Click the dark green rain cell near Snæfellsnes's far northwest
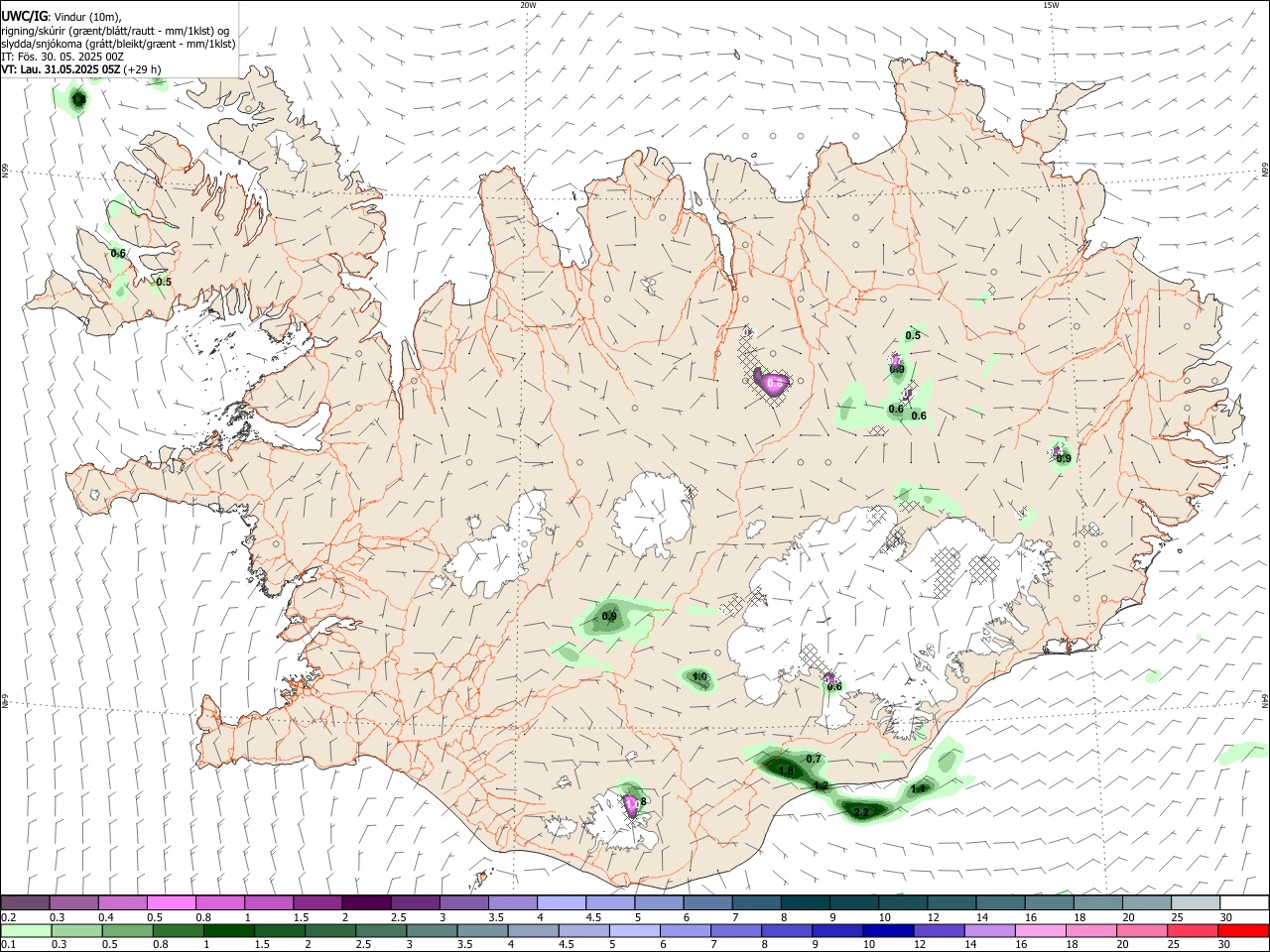Image resolution: width=1270 pixels, height=952 pixels. (x=78, y=99)
